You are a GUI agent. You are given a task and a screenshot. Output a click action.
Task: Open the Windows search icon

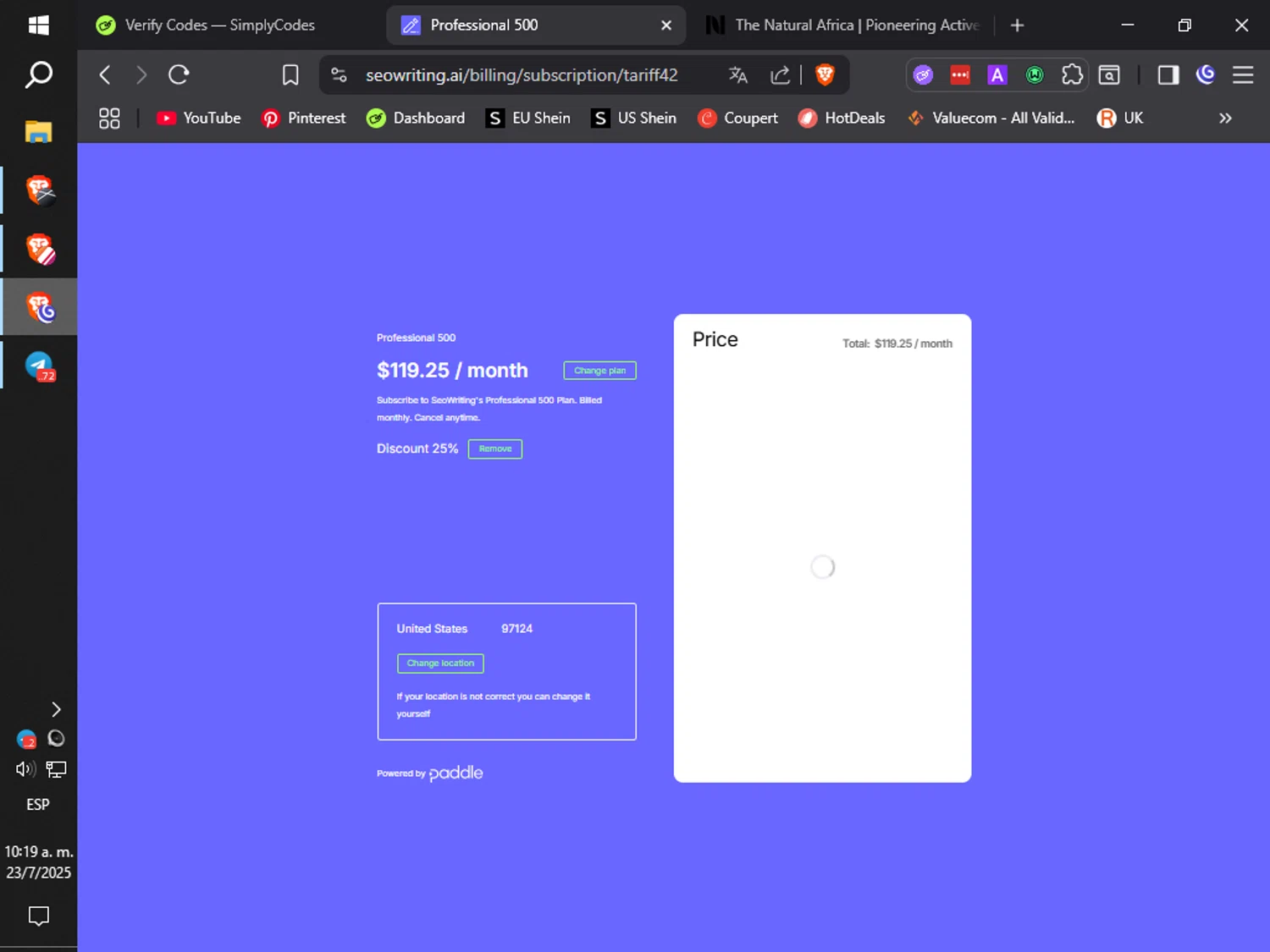pos(38,75)
